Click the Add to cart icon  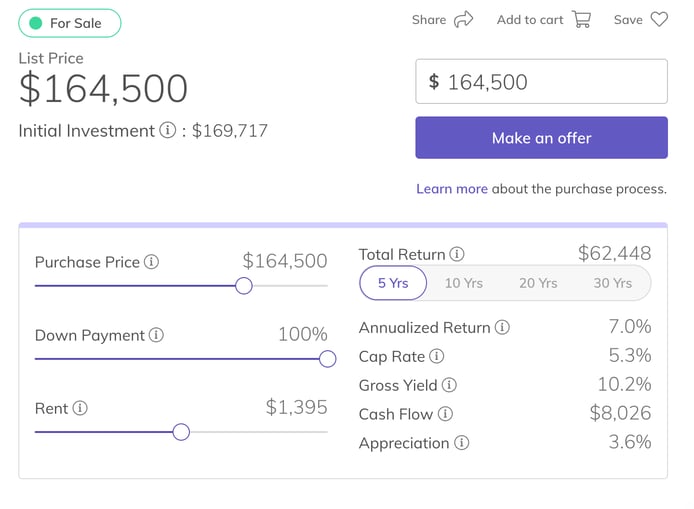pyautogui.click(x=582, y=19)
